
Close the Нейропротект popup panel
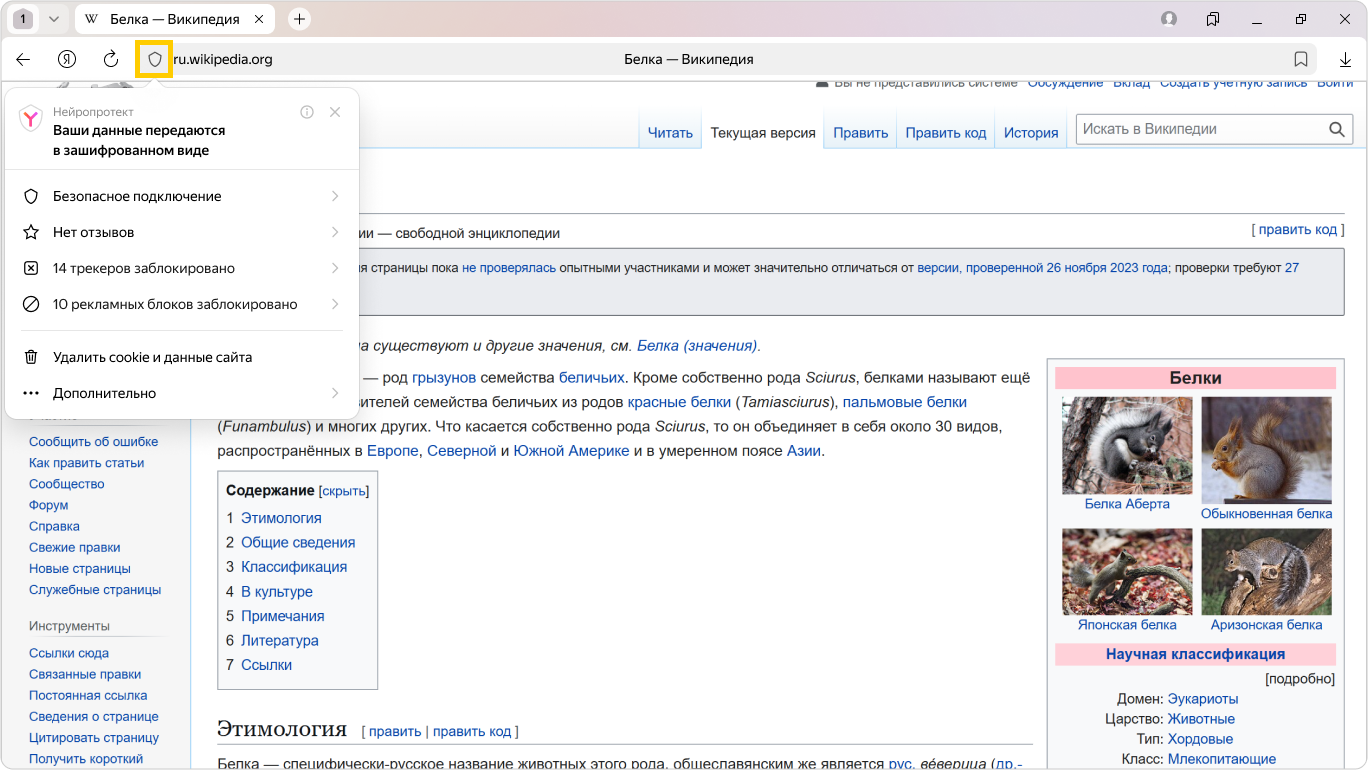[335, 112]
